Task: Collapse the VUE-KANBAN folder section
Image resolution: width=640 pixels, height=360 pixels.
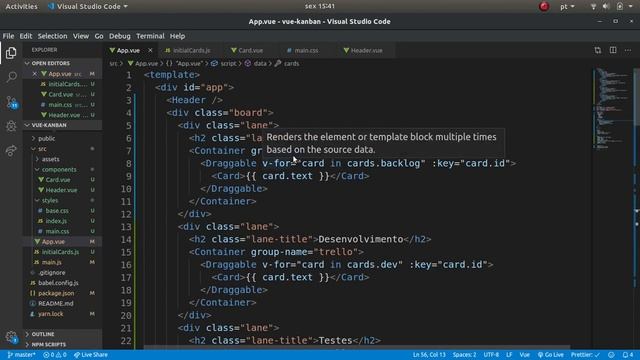Action: click(x=62, y=125)
